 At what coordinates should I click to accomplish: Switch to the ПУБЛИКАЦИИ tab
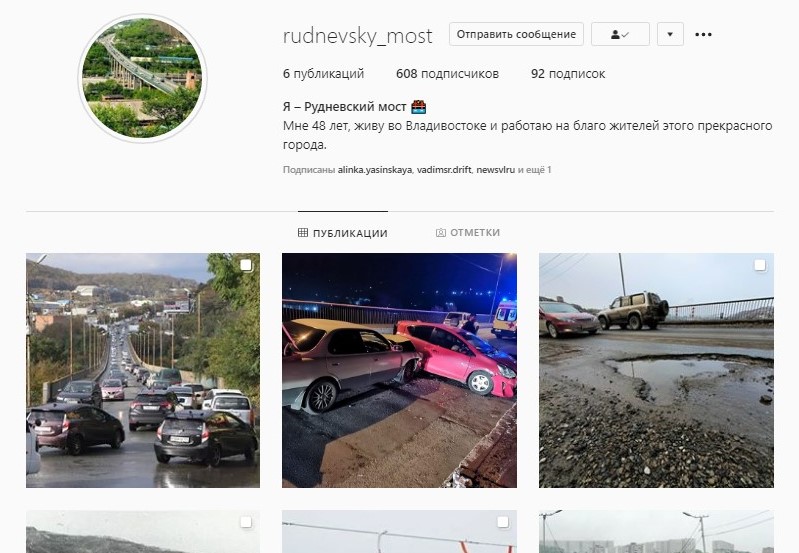[x=342, y=233]
